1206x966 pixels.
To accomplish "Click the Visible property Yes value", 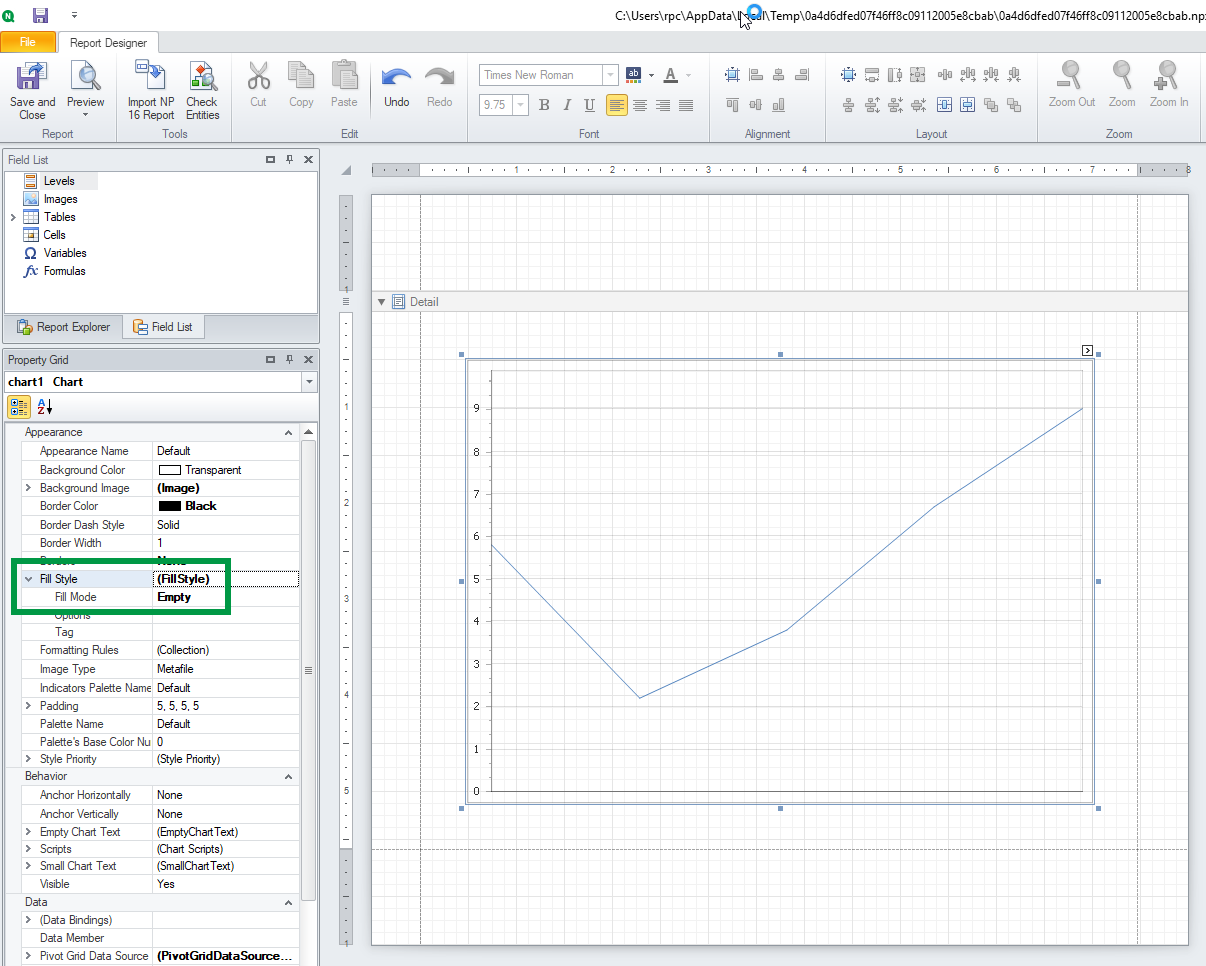I will tap(225, 884).
